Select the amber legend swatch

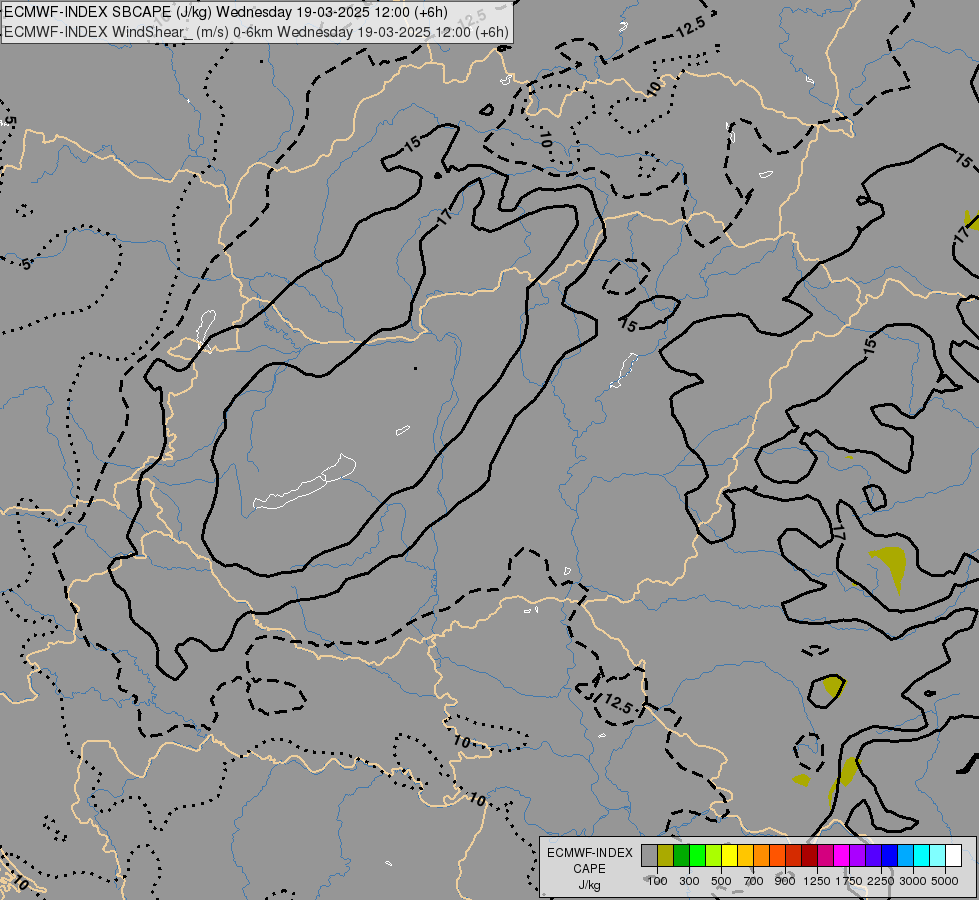click(745, 856)
